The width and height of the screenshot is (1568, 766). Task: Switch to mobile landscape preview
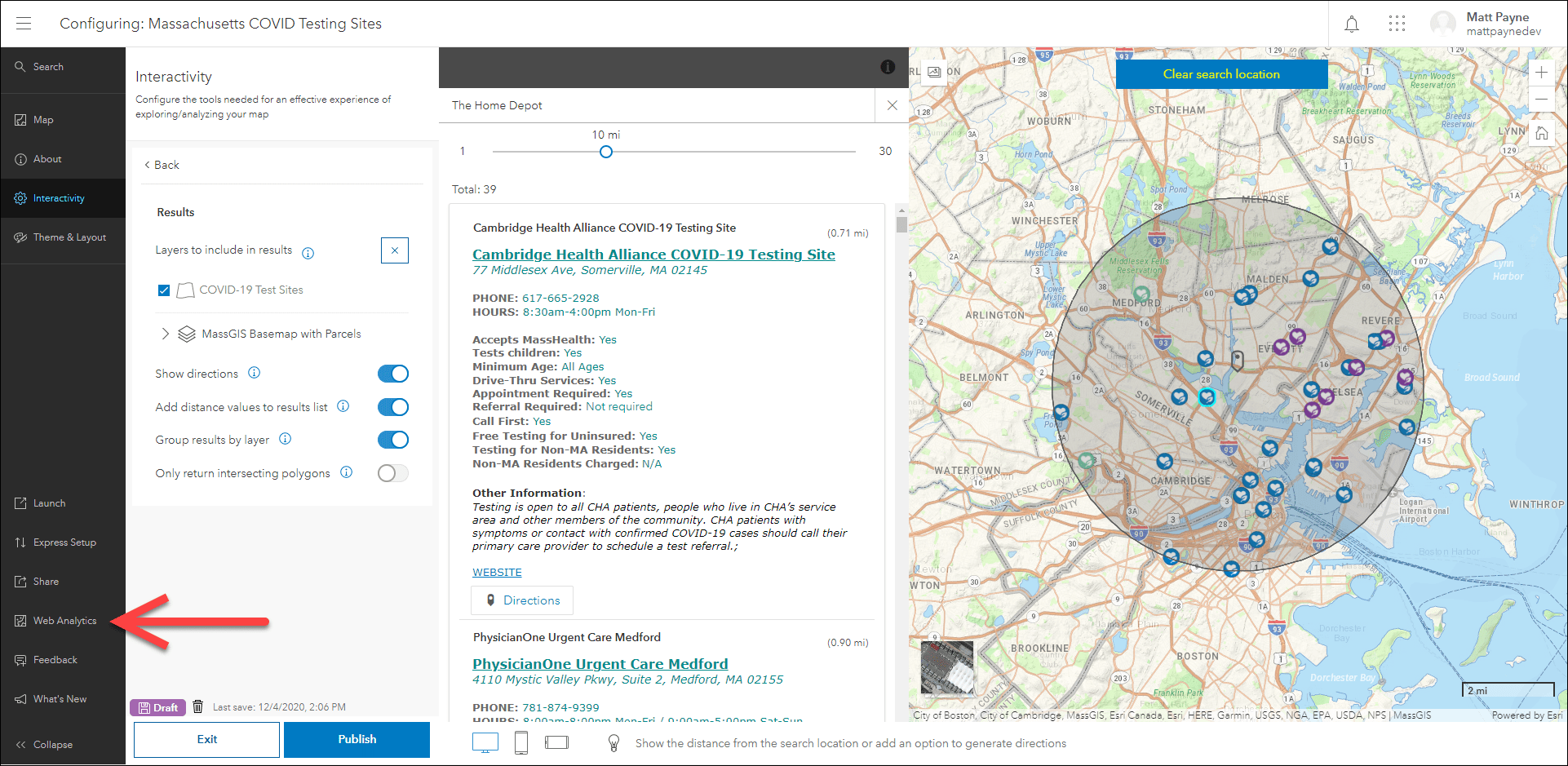point(556,743)
